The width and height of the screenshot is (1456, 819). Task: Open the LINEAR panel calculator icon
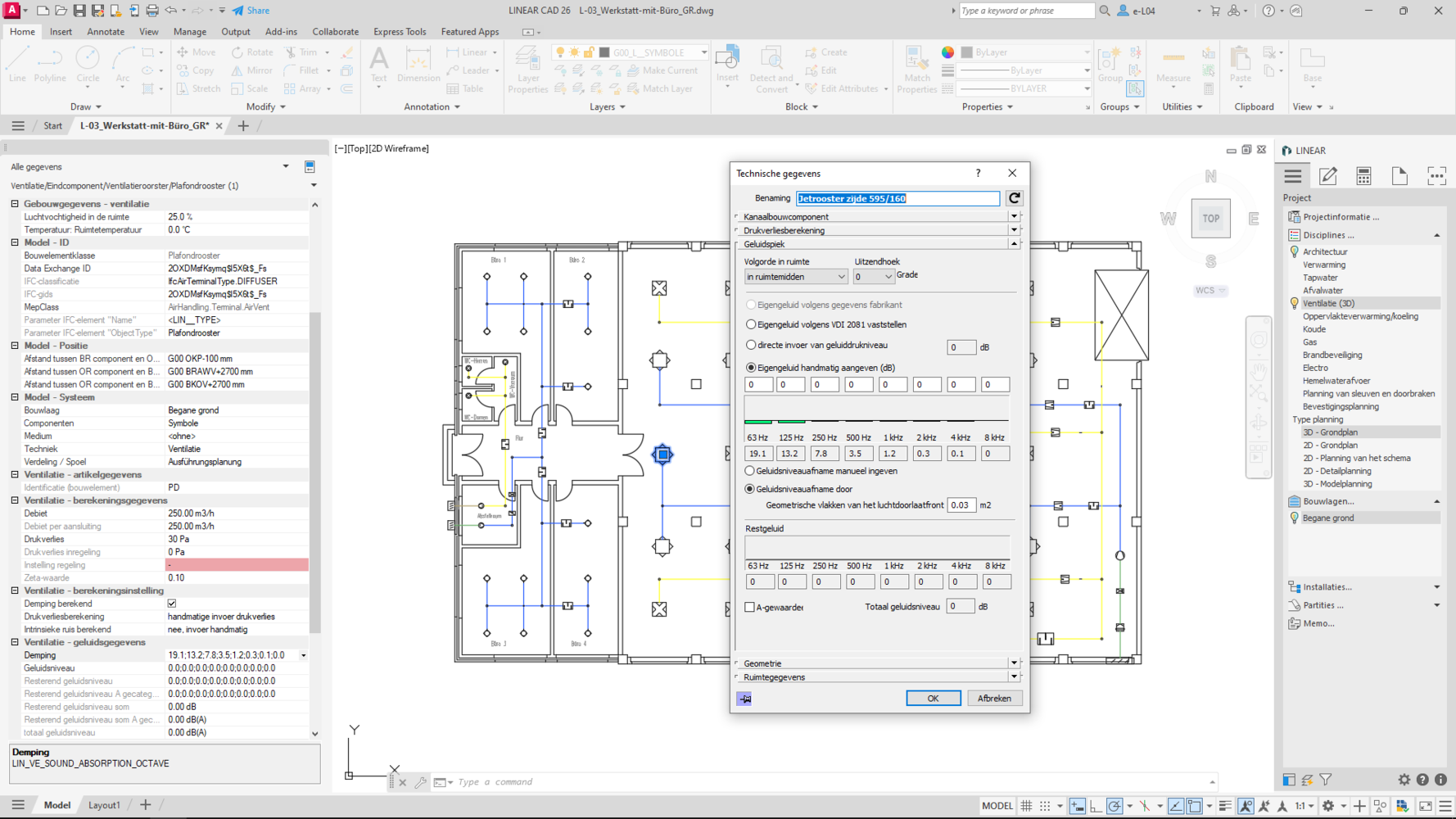point(1363,176)
